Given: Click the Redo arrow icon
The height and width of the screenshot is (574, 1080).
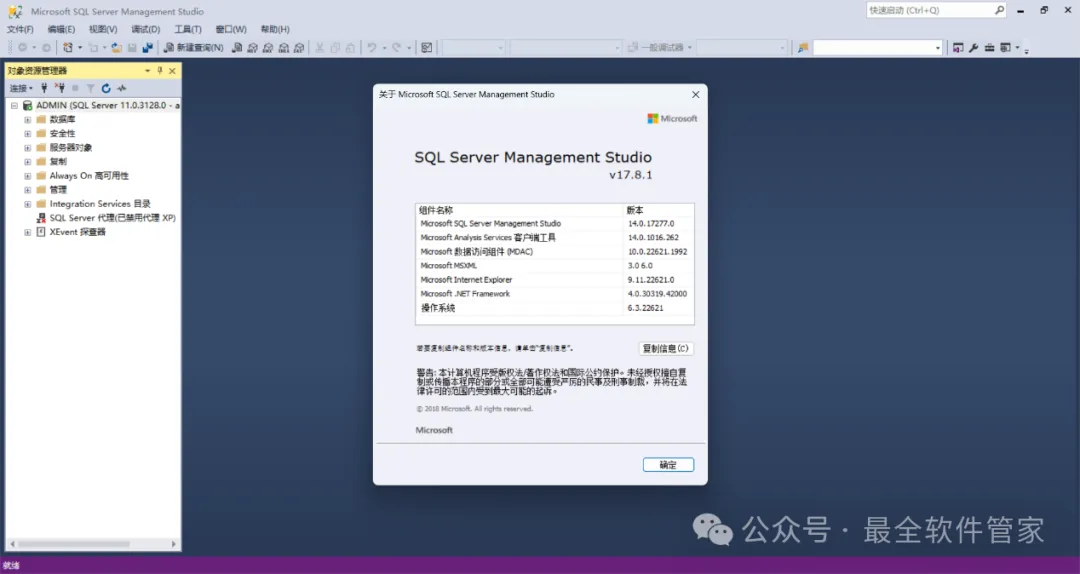Looking at the screenshot, I should point(396,48).
